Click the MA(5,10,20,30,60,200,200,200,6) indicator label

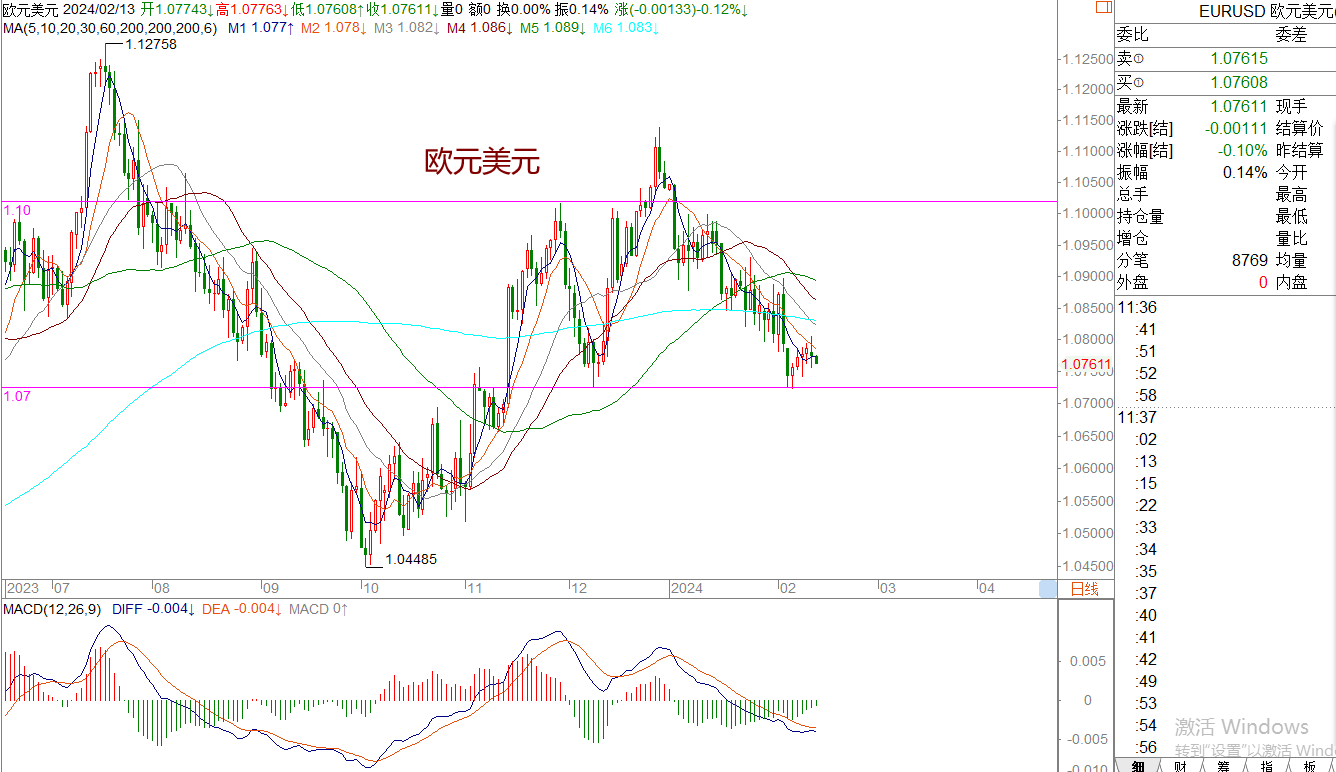coord(109,28)
